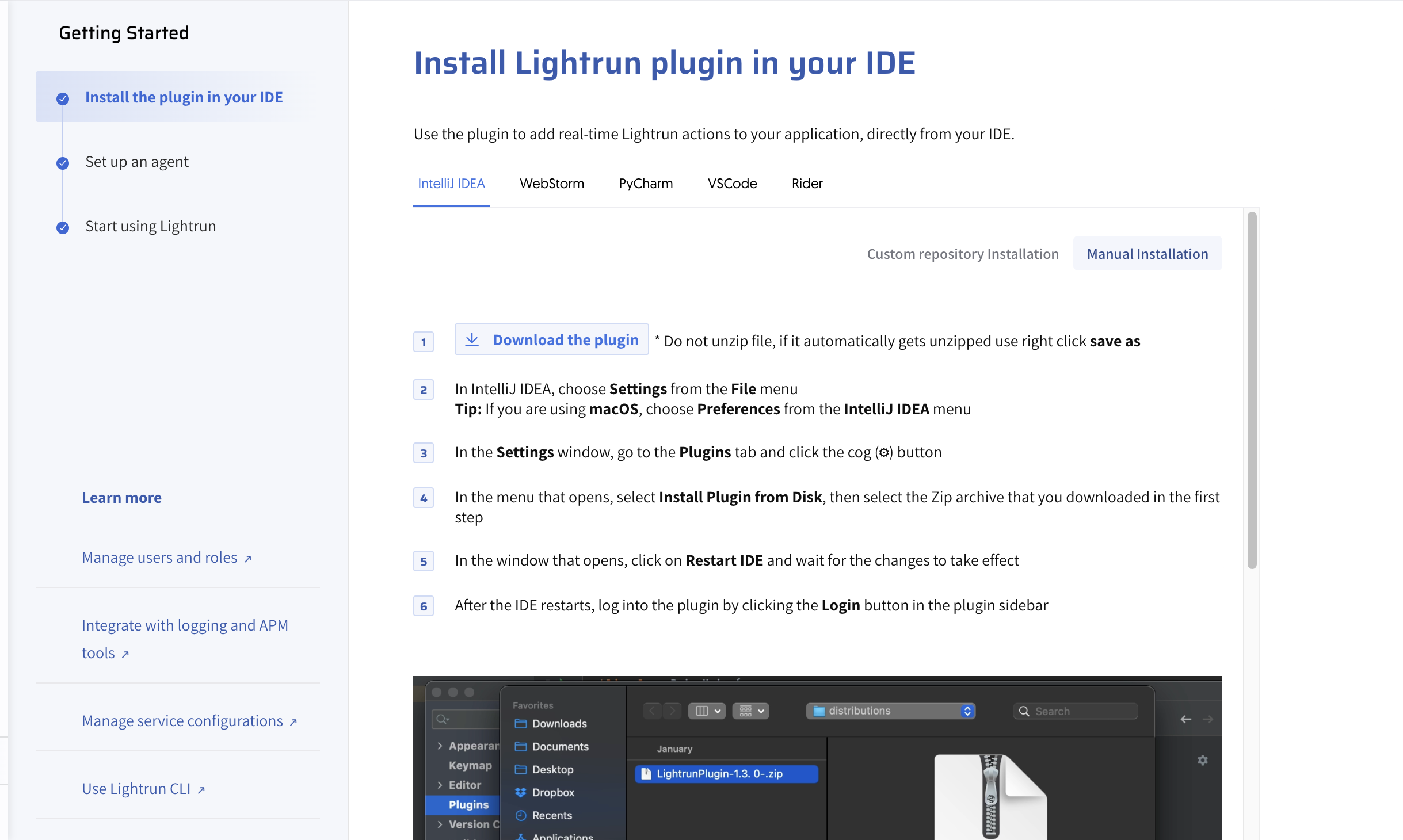Open the Manage service configurations link

click(x=182, y=721)
